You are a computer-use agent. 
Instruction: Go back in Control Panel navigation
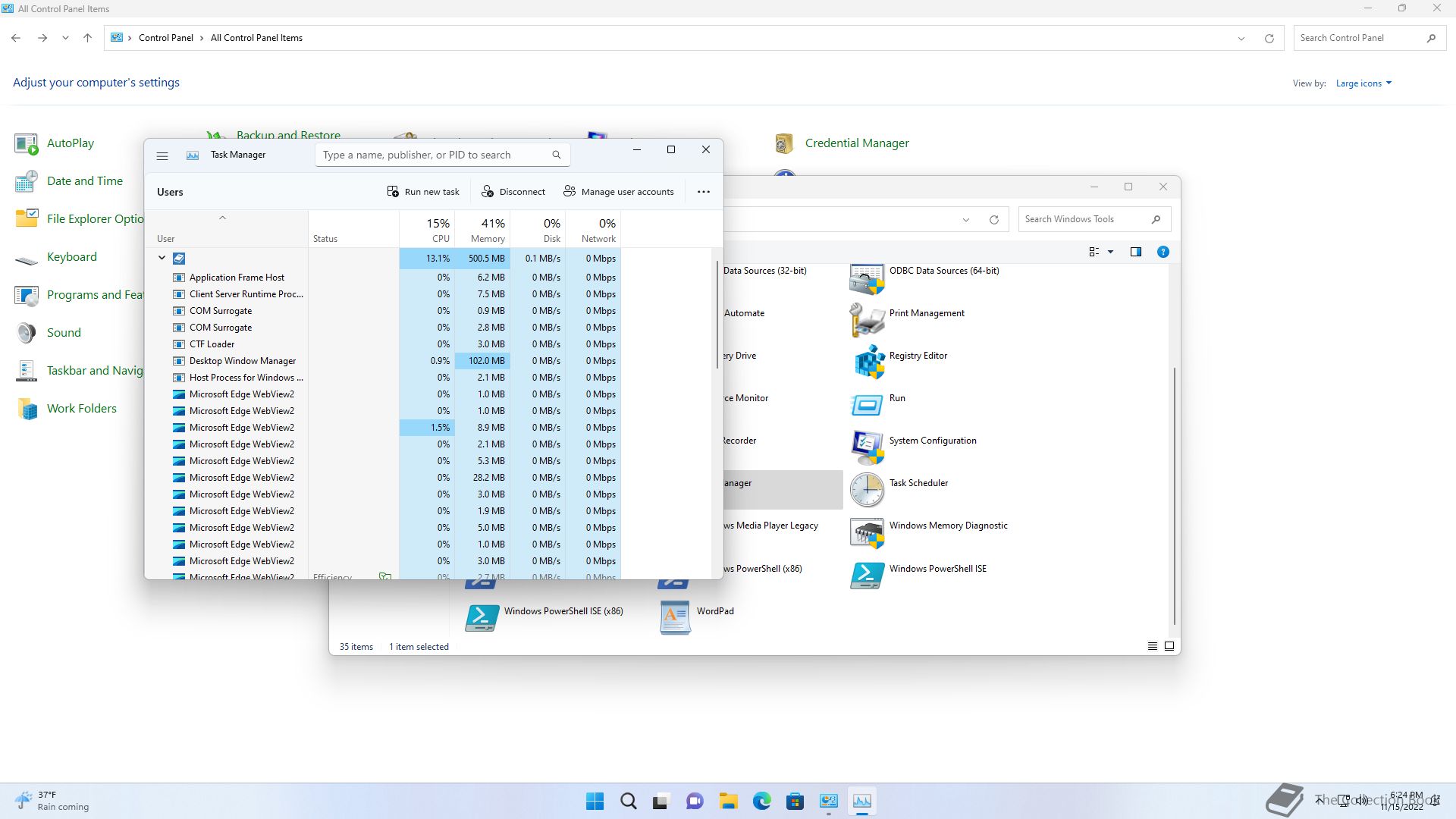(16, 38)
